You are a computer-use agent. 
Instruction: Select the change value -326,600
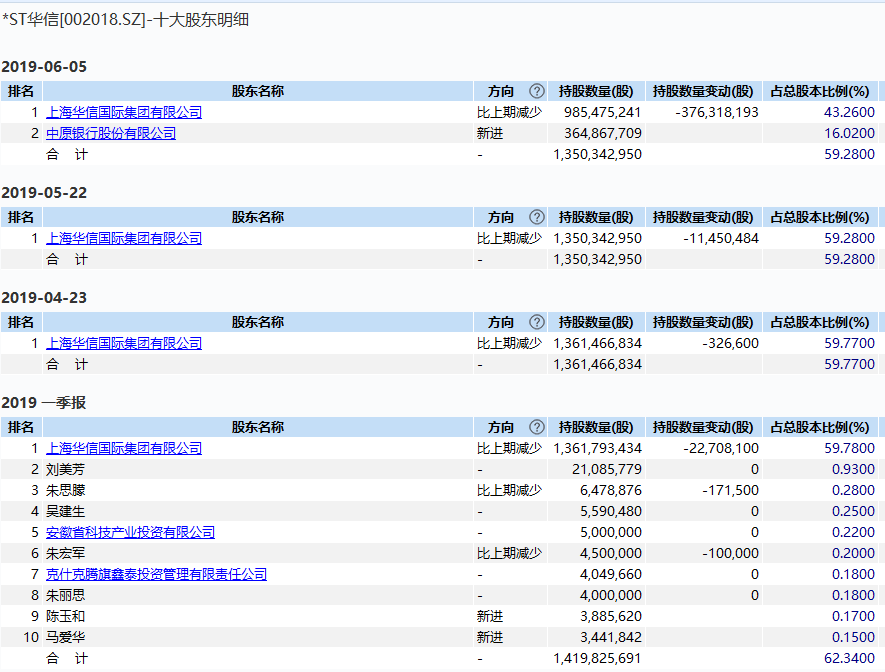pyautogui.click(x=730, y=343)
